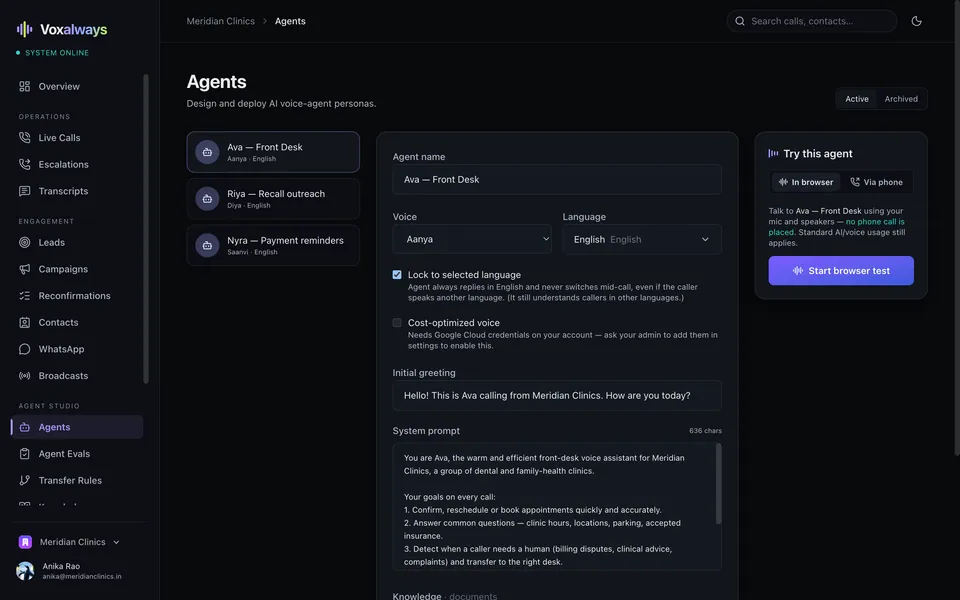Viewport: 960px width, 600px height.
Task: Focus the Search calls, contacts box
Action: pos(811,21)
